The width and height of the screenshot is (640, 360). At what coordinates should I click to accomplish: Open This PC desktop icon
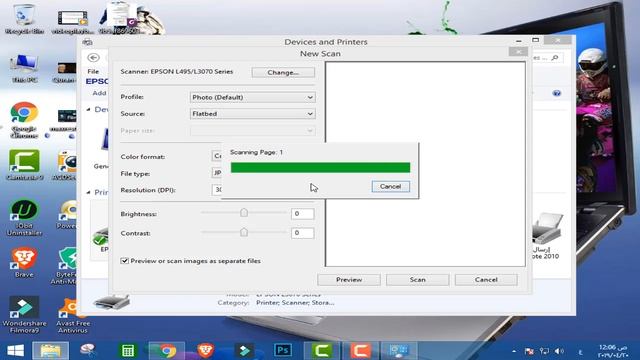pos(24,68)
